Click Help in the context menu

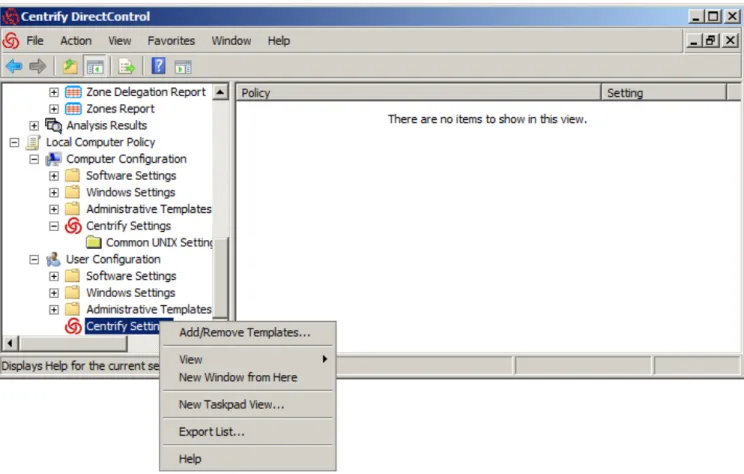click(248, 459)
